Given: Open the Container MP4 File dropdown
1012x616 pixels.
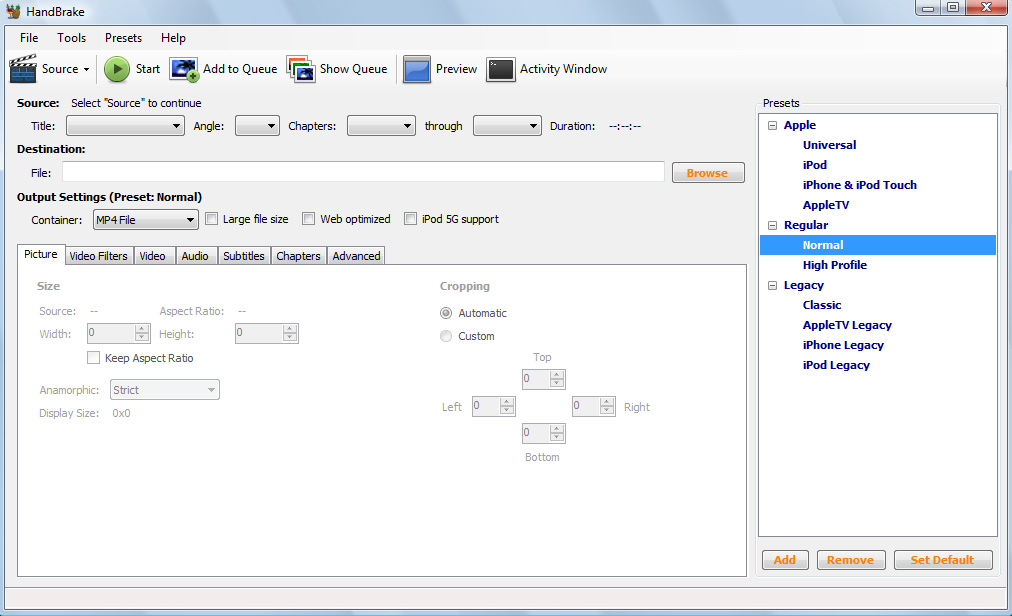Looking at the screenshot, I should click(x=145, y=220).
